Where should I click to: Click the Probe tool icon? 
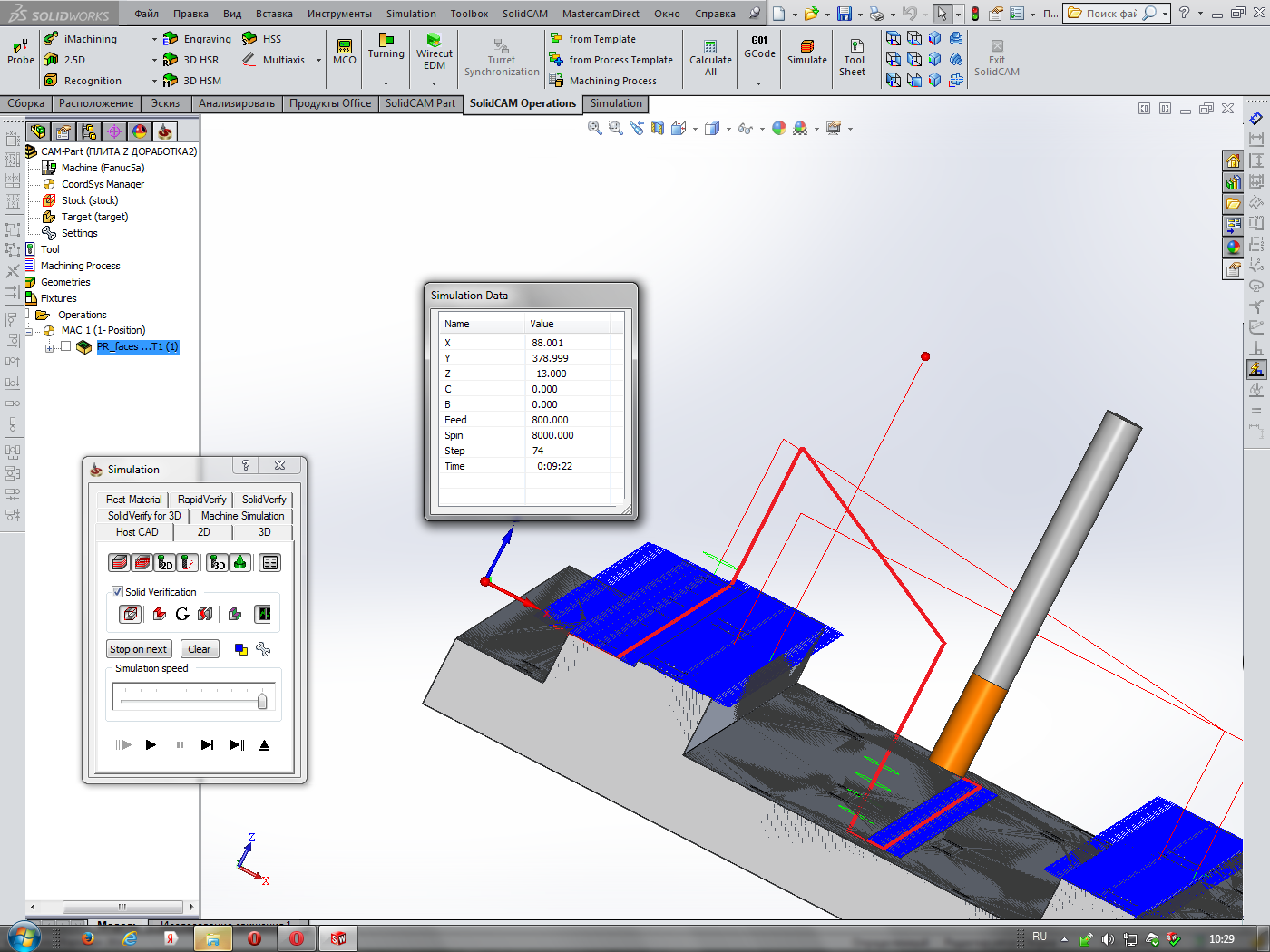click(20, 52)
